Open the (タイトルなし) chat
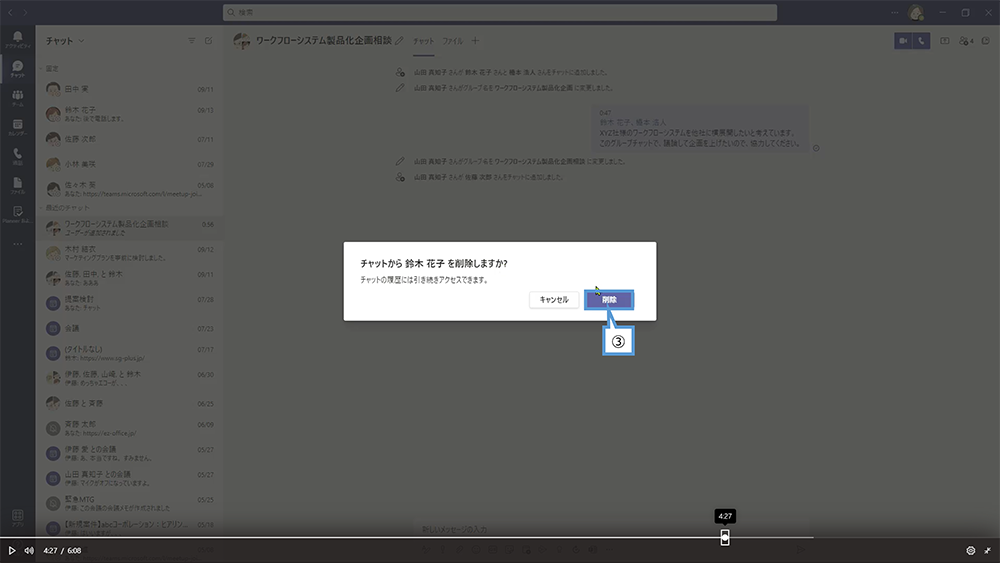The width and height of the screenshot is (1000, 563). pyautogui.click(x=129, y=353)
